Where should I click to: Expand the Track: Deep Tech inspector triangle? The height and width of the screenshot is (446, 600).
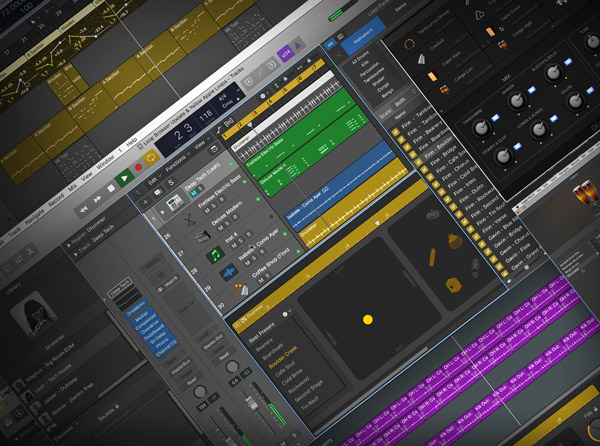(x=76, y=253)
